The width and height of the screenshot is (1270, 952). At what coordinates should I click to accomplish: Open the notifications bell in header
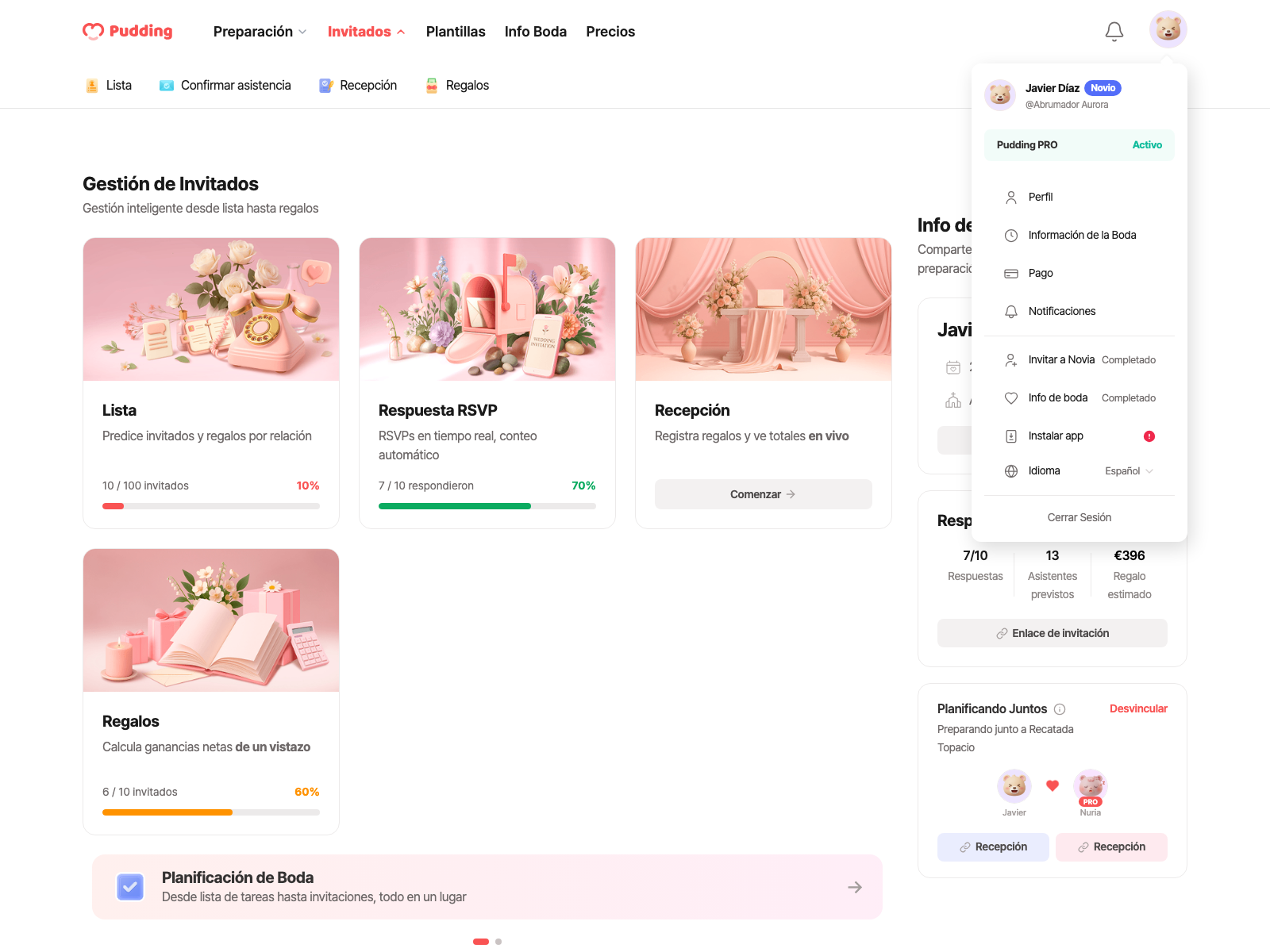tap(1114, 31)
